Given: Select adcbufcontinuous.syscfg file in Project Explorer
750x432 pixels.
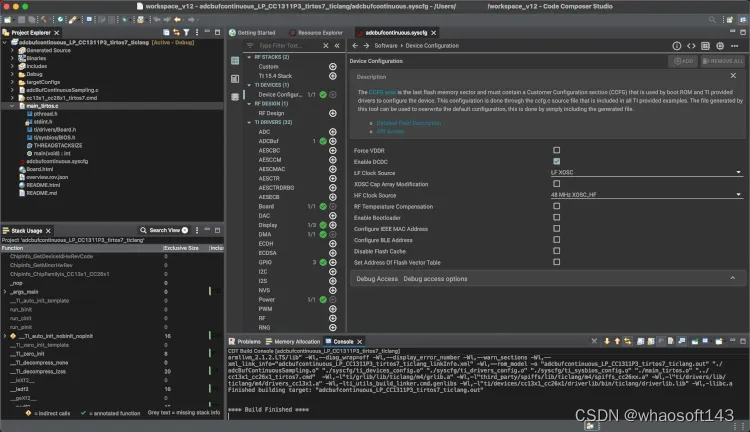Looking at the screenshot, I should tap(57, 161).
